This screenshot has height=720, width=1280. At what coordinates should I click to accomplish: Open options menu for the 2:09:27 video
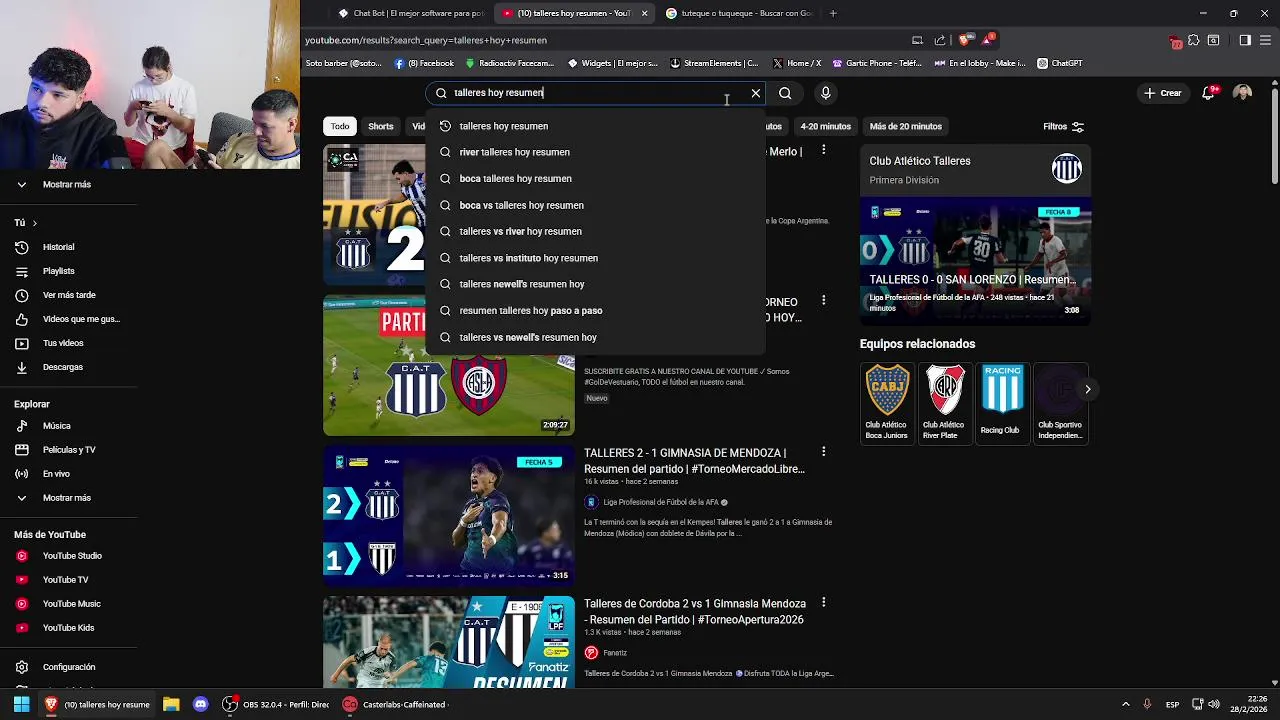coord(823,301)
